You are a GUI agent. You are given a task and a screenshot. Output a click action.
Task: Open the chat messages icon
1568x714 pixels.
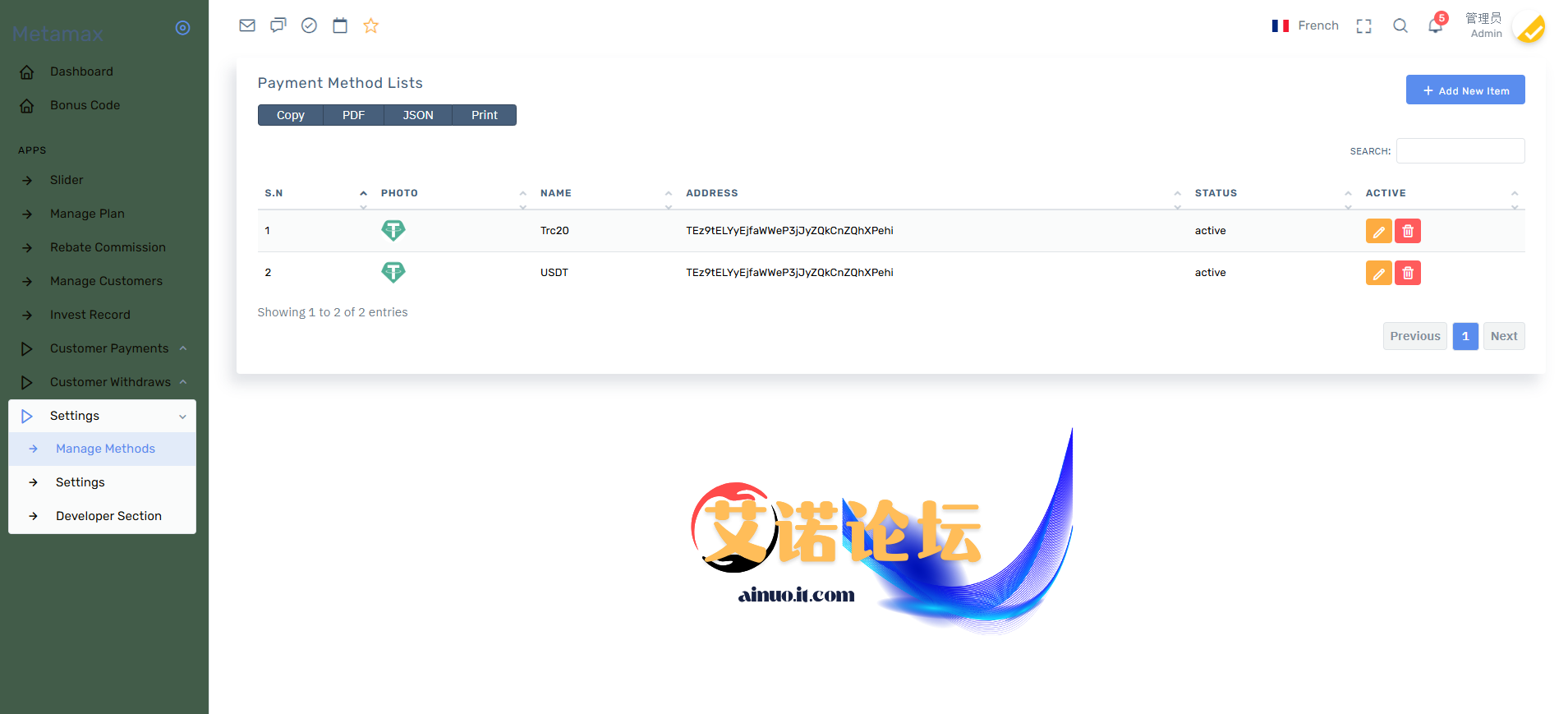point(278,25)
